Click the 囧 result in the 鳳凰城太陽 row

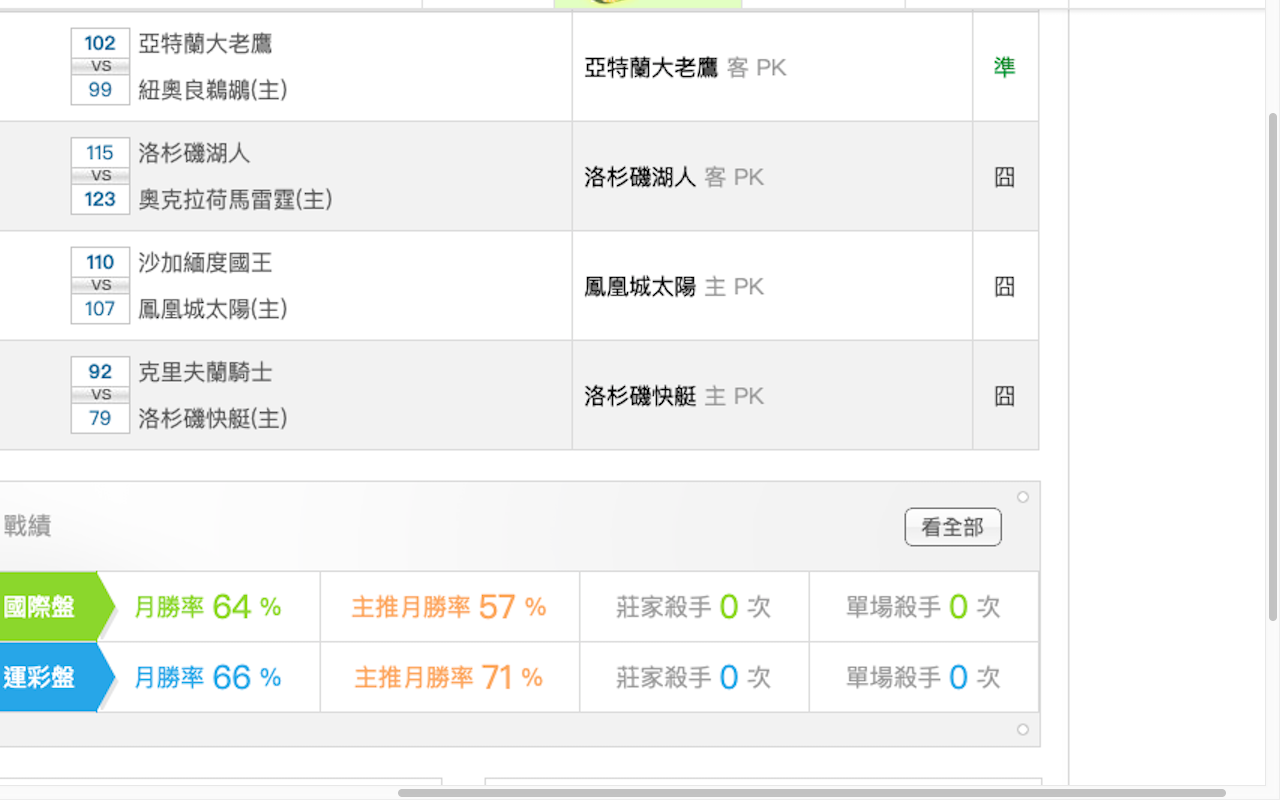point(1004,287)
